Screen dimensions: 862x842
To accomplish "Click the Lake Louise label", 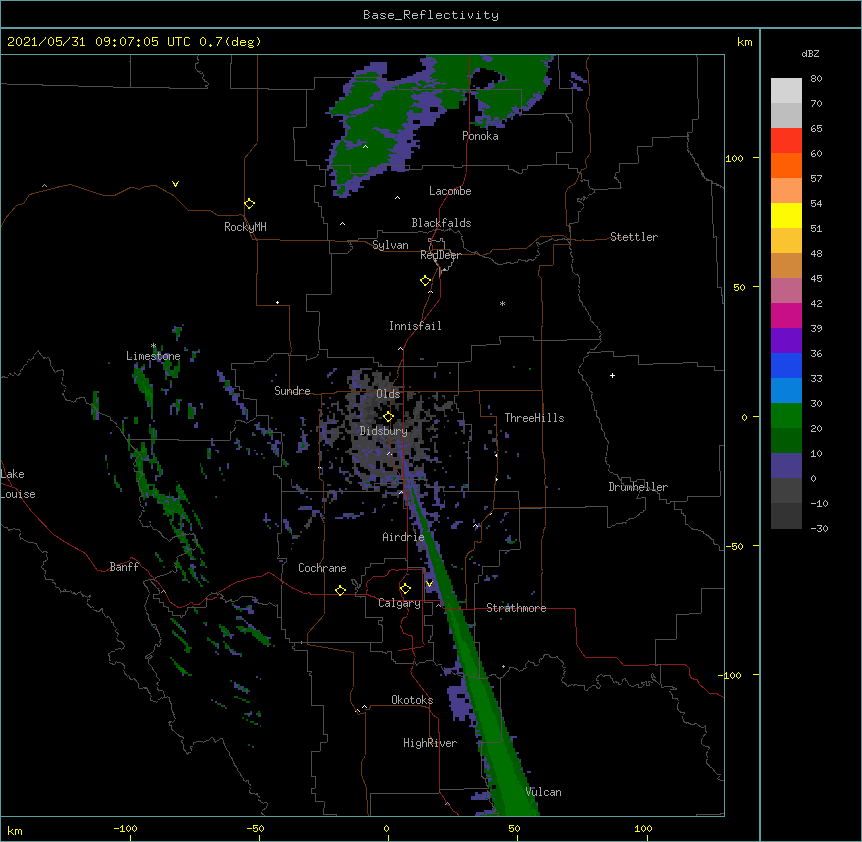I will point(18,484).
